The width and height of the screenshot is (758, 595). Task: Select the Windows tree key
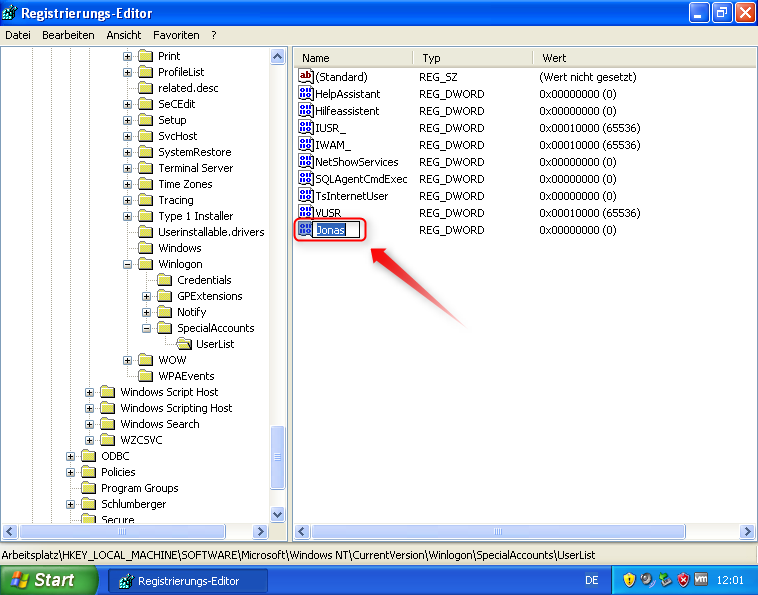(179, 248)
